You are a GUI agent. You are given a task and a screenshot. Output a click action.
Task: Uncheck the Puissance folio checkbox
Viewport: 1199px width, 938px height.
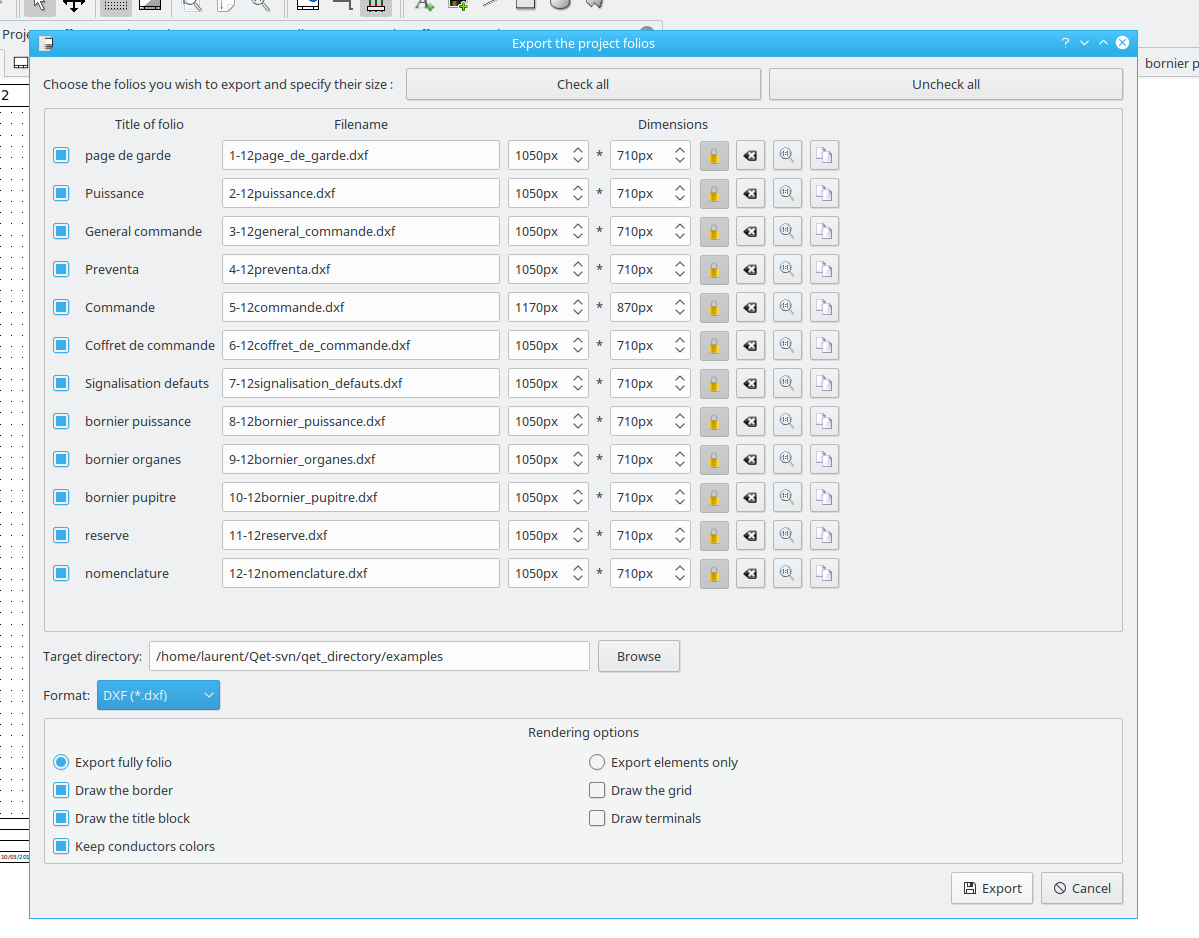[x=61, y=193]
